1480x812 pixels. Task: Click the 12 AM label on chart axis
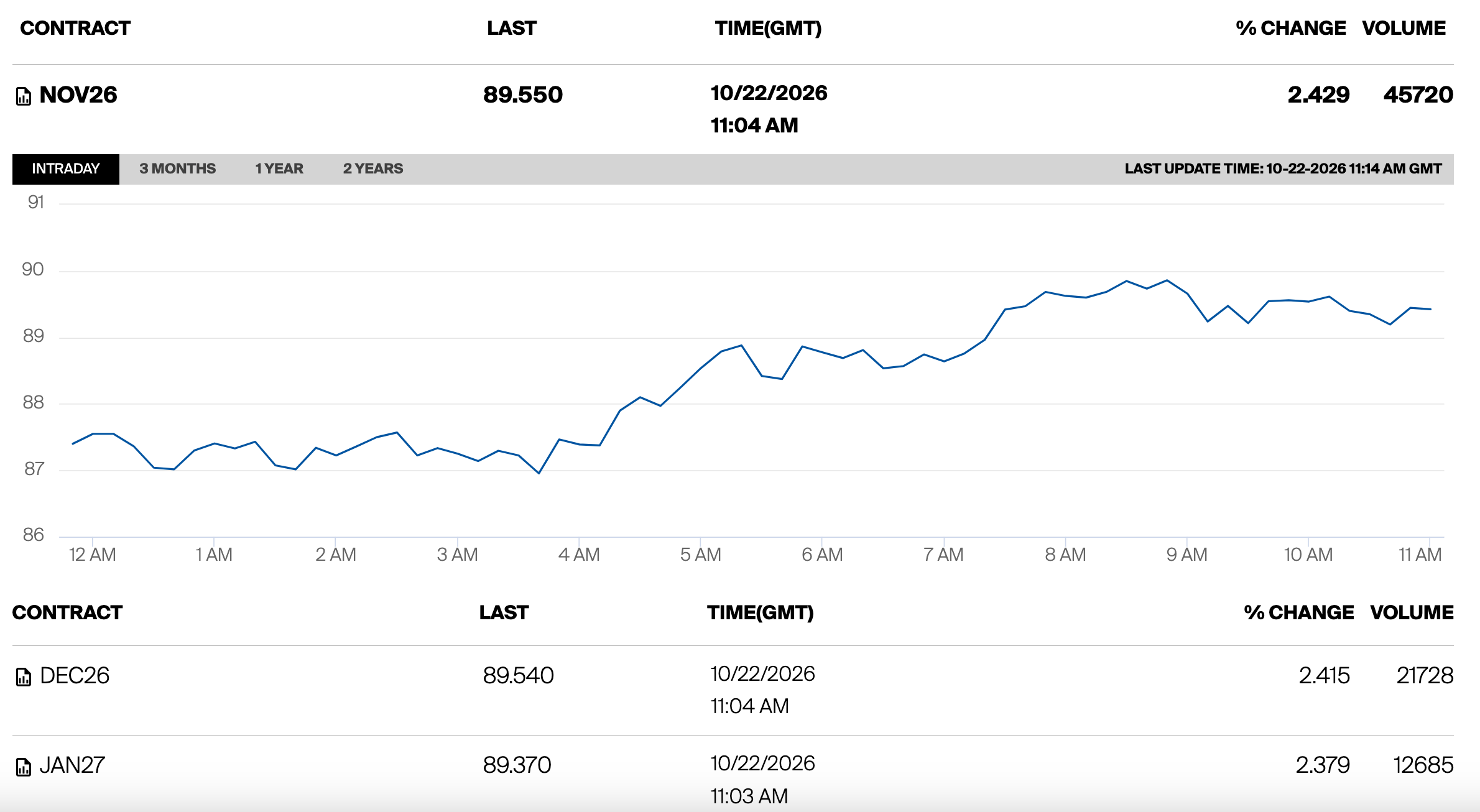pyautogui.click(x=93, y=555)
